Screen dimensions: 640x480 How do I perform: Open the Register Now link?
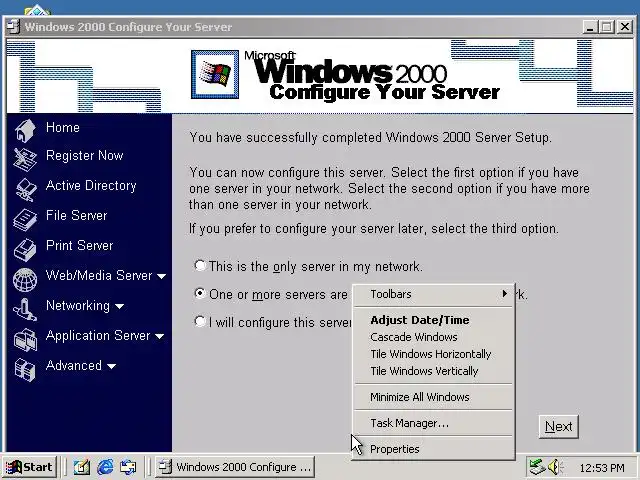coord(84,156)
